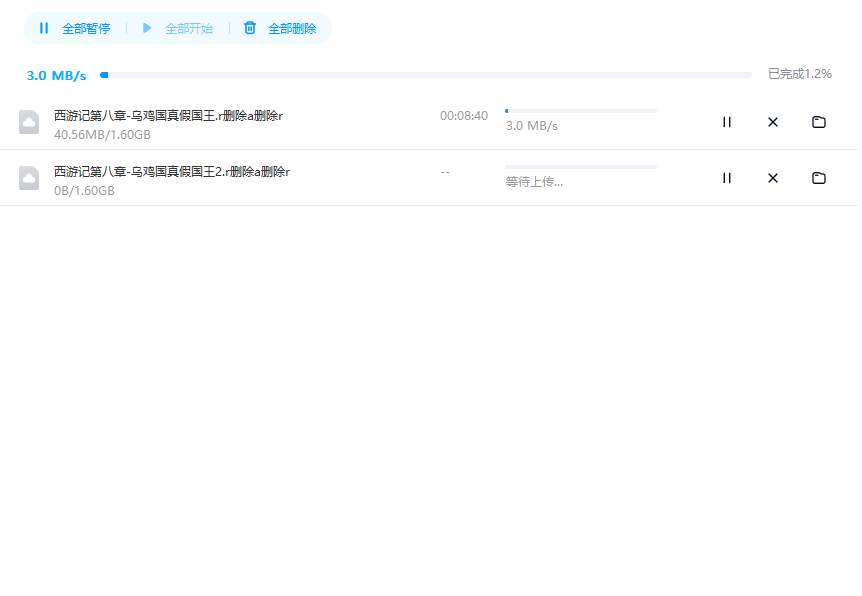Click file icon of 乌鸡国真假国王2.r row

click(x=29, y=178)
